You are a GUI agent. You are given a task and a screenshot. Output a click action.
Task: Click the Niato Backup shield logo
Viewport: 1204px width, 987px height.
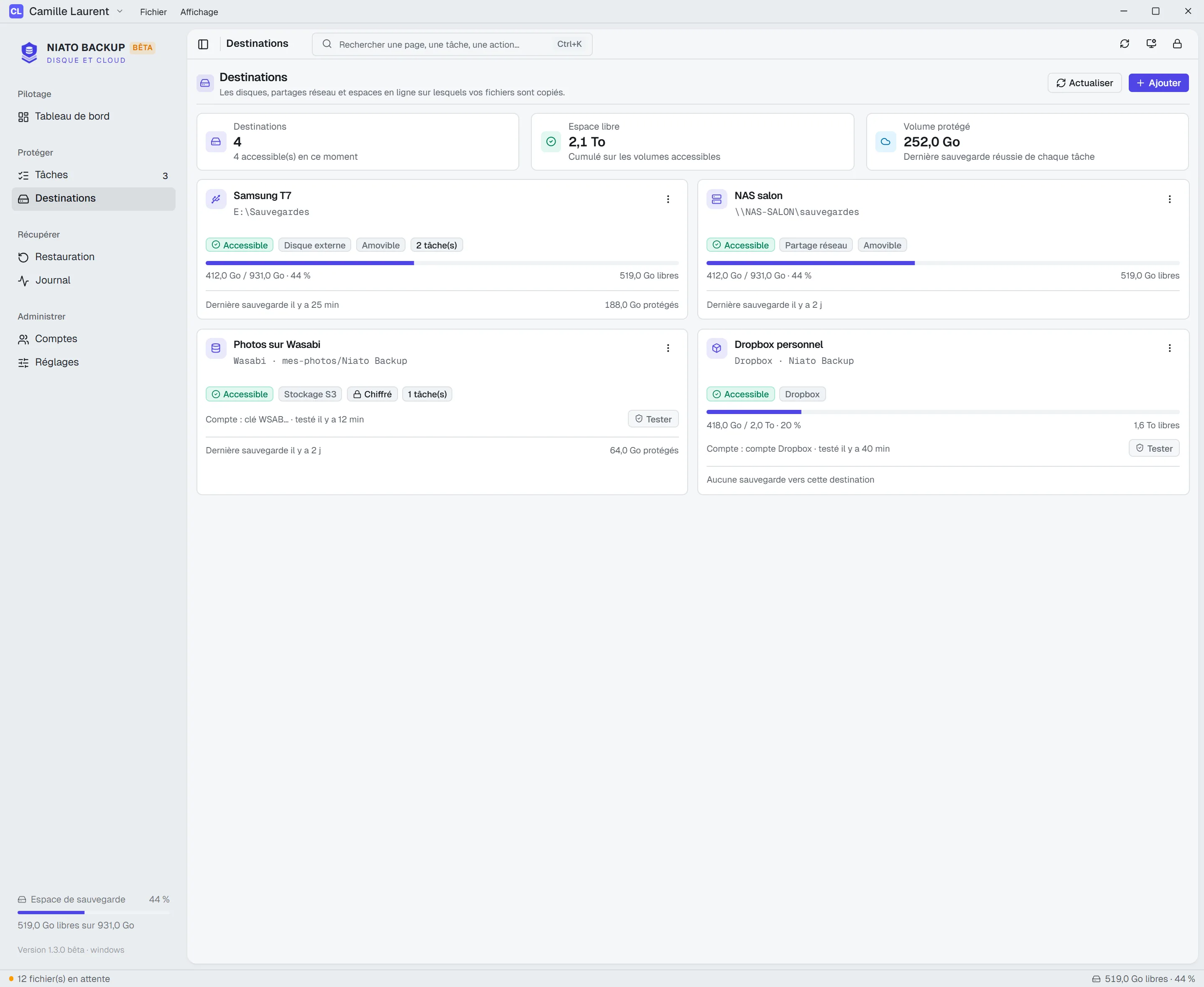29,52
